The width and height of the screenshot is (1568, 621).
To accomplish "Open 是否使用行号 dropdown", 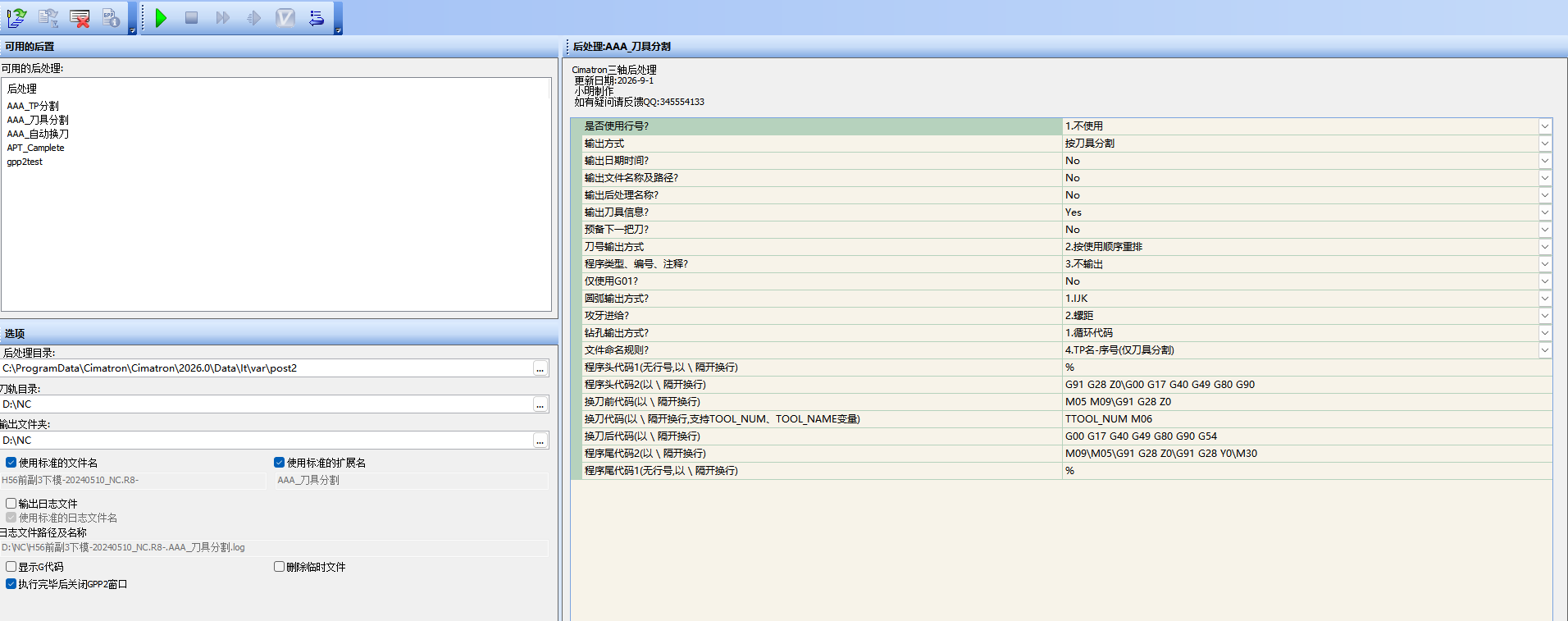I will [x=1545, y=126].
